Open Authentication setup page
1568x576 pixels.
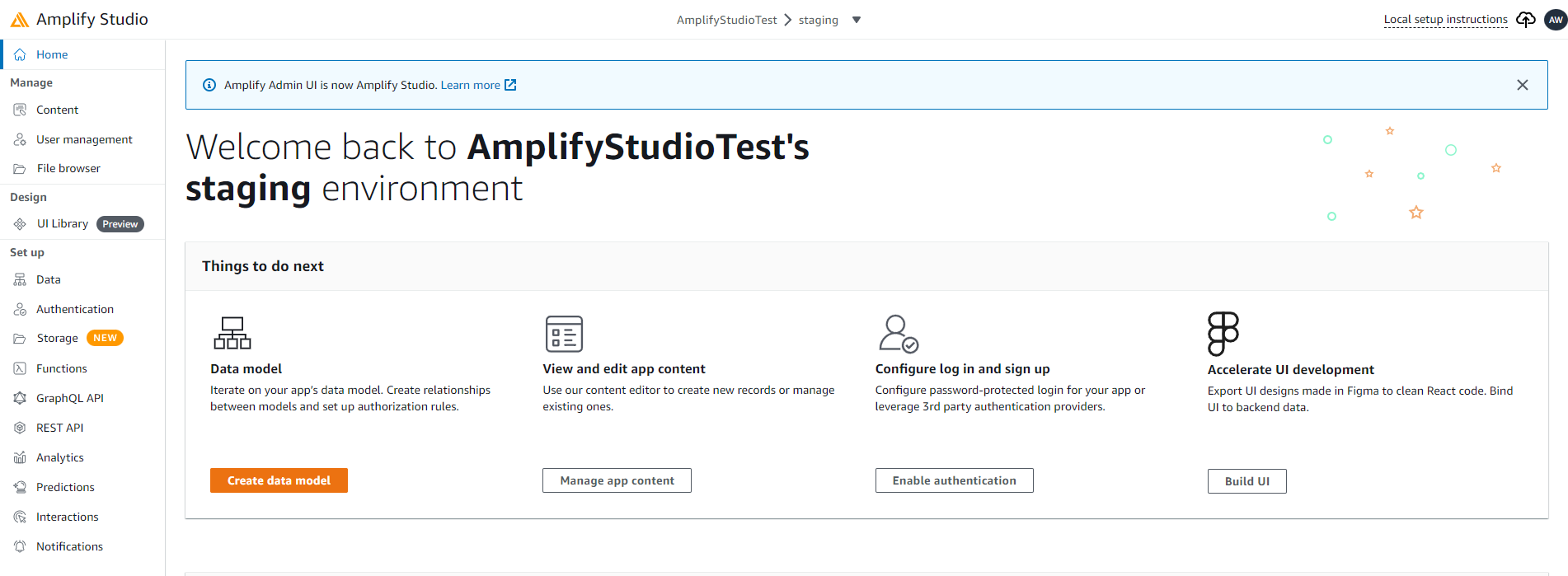[x=75, y=309]
